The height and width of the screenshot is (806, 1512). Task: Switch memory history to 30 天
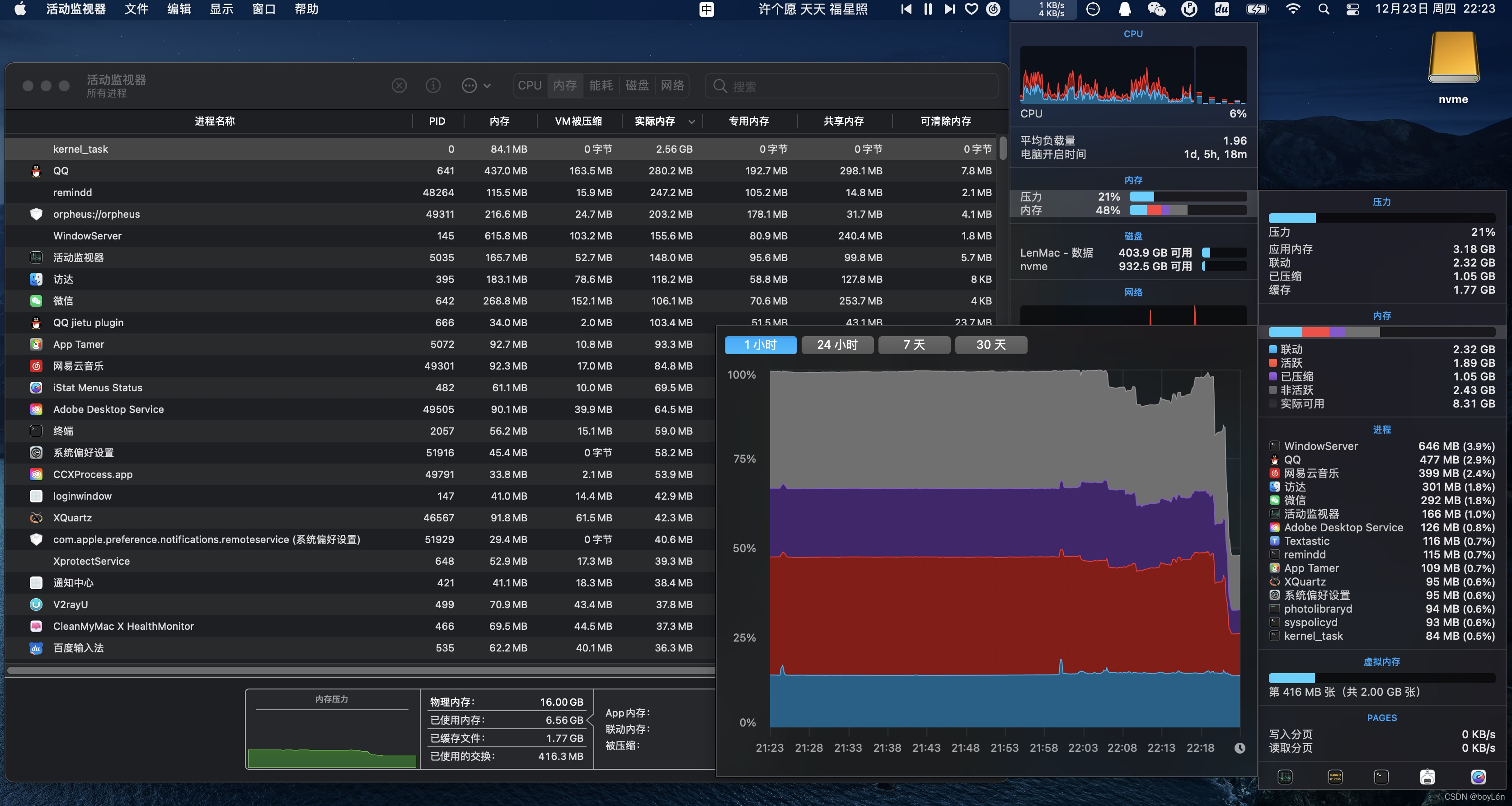(x=991, y=345)
